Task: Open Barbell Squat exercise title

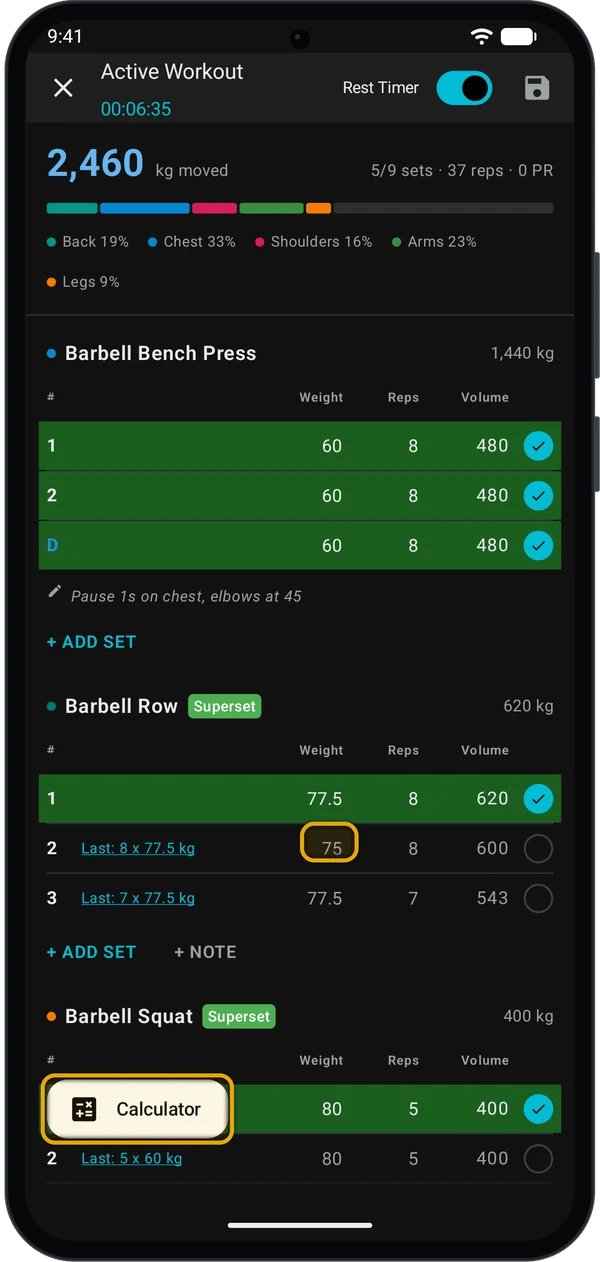Action: point(129,1016)
